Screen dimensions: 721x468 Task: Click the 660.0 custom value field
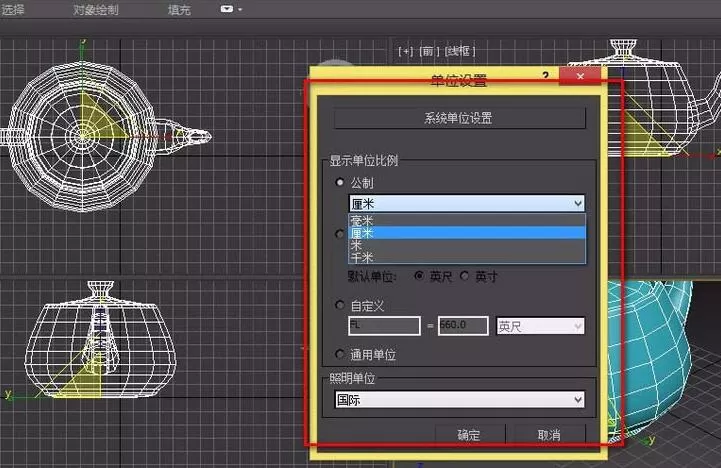coord(463,325)
